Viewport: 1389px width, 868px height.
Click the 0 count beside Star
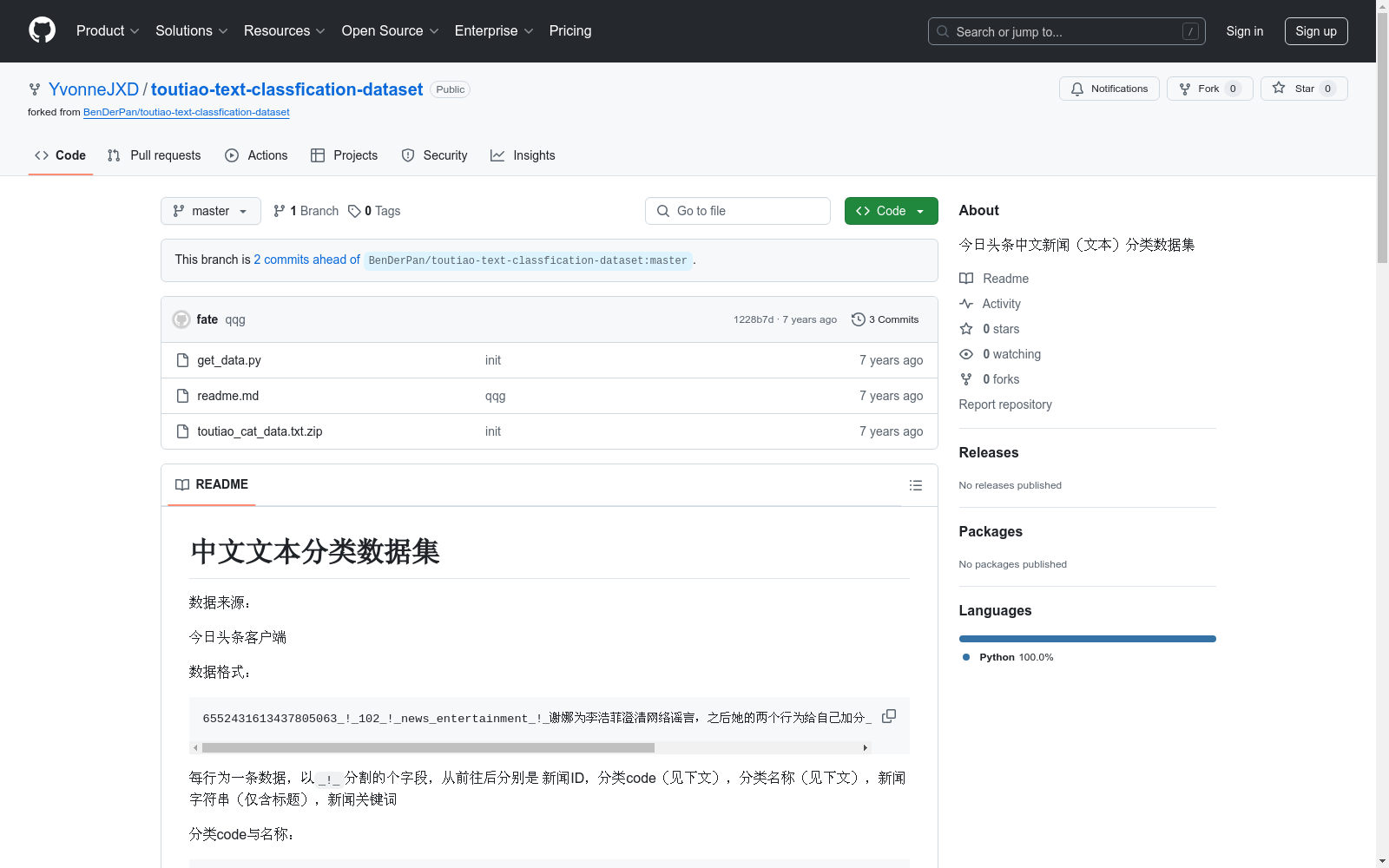tap(1327, 89)
